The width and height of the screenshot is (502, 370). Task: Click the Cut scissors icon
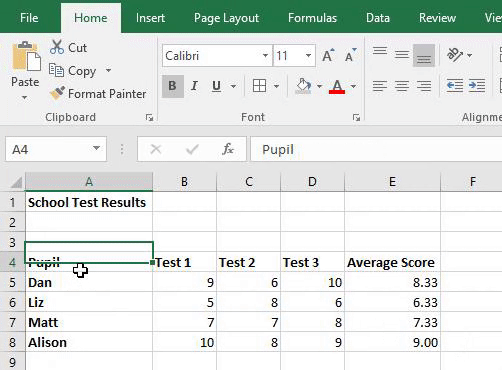click(57, 47)
